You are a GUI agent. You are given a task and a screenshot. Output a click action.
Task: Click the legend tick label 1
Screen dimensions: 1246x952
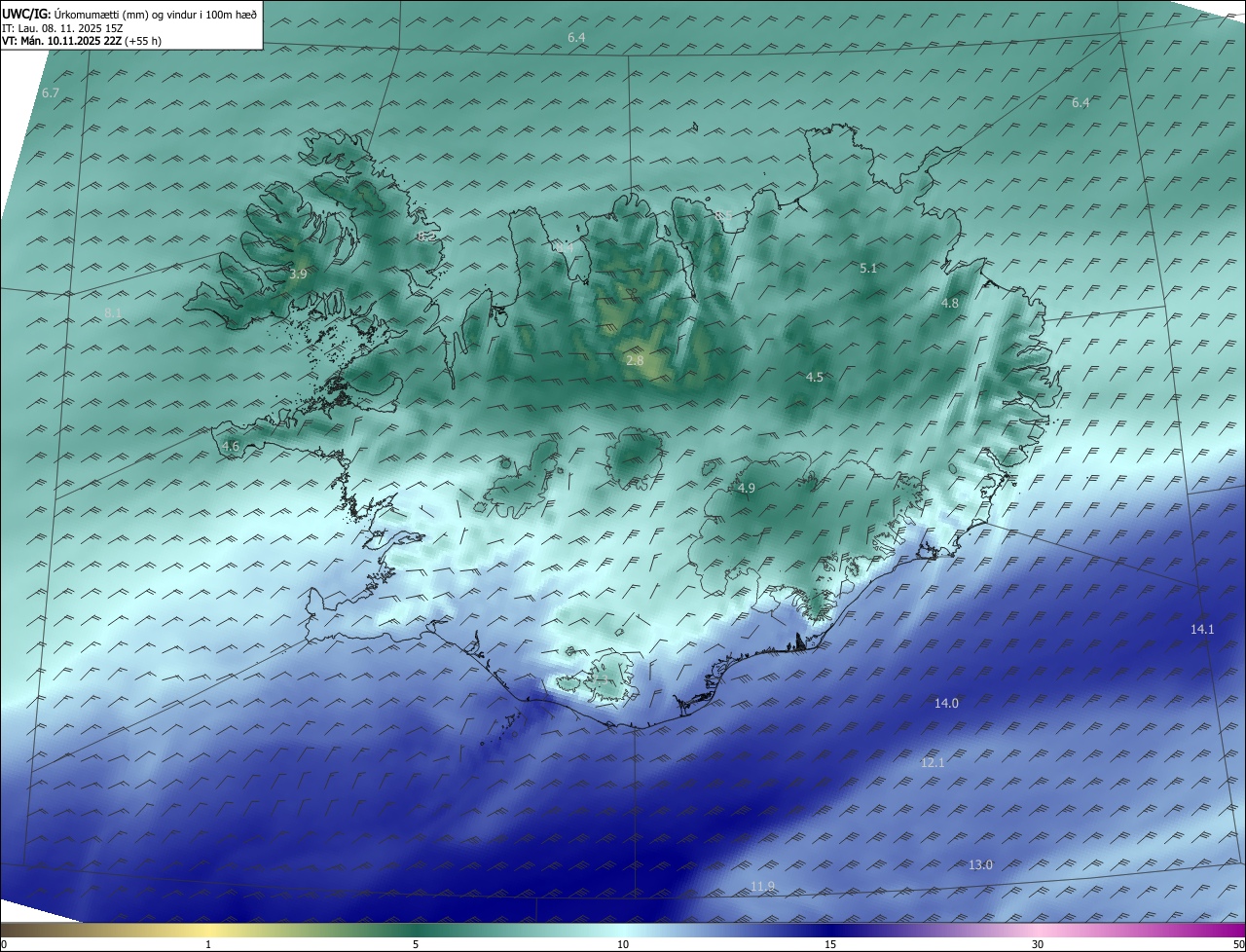208,944
